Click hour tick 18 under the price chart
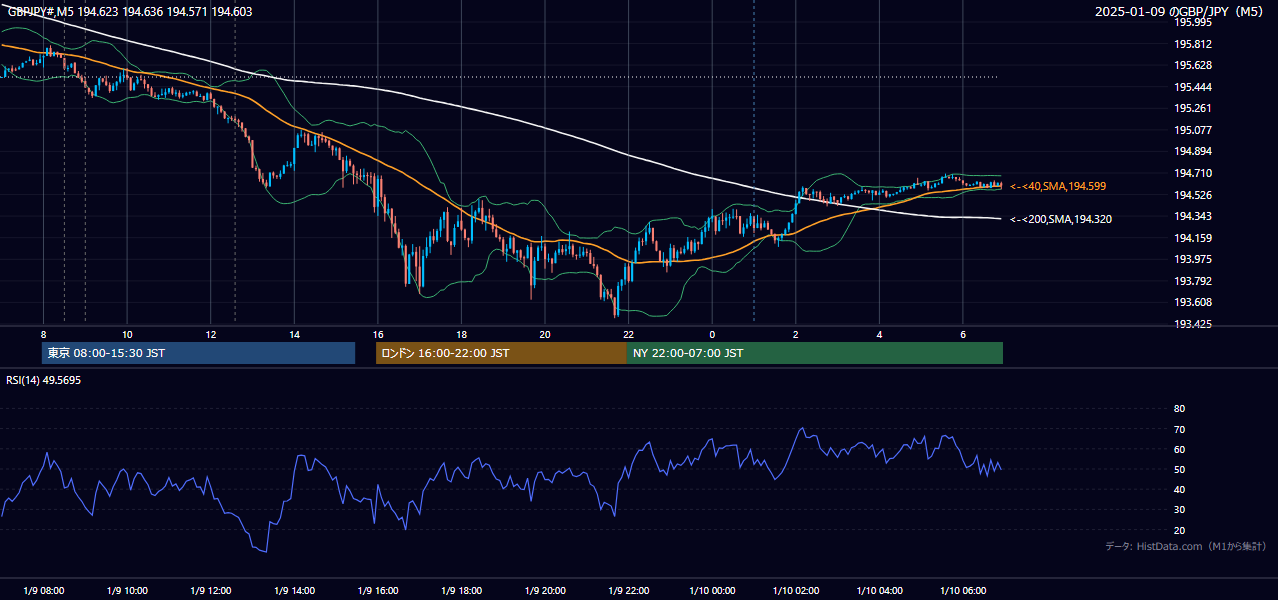 point(461,334)
